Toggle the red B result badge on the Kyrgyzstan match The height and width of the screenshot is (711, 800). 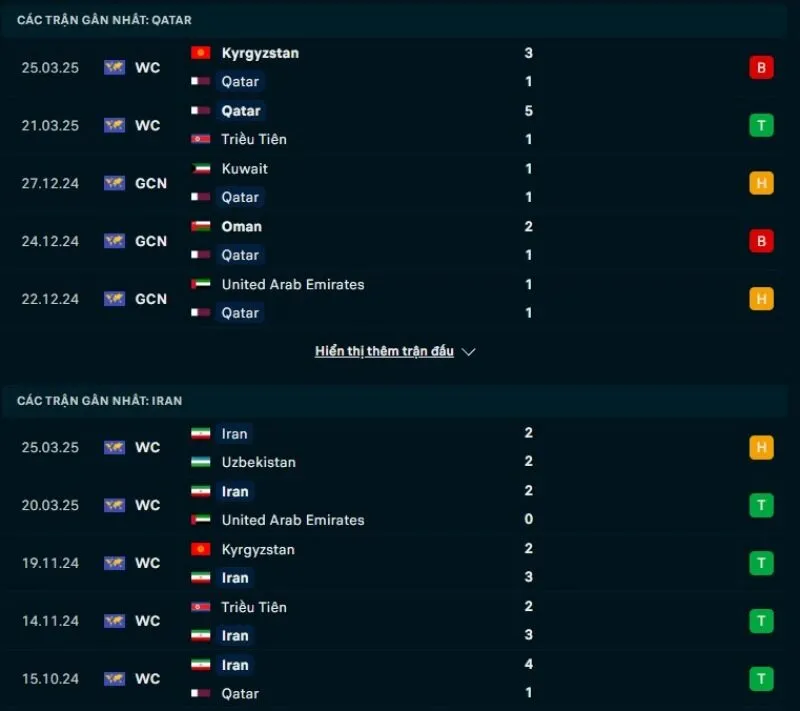(x=761, y=67)
